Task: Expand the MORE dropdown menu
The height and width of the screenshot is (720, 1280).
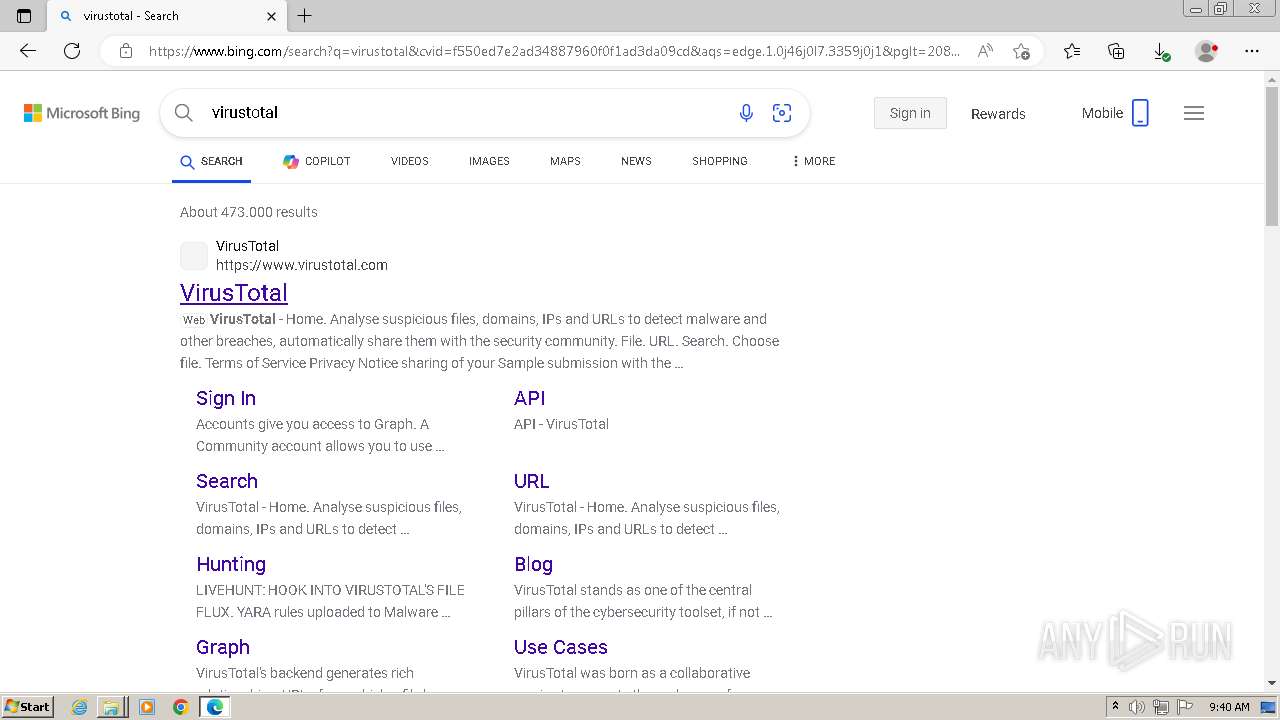Action: [813, 161]
